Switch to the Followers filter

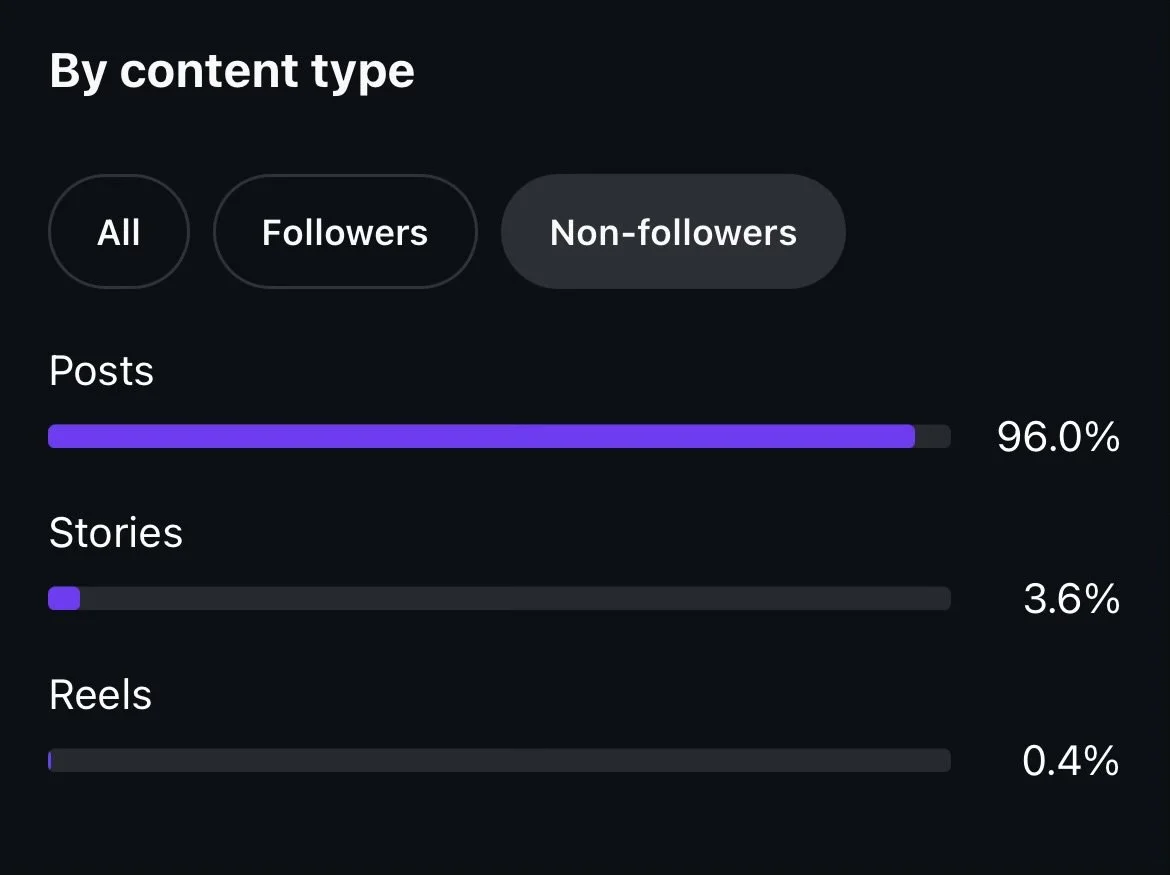click(345, 232)
